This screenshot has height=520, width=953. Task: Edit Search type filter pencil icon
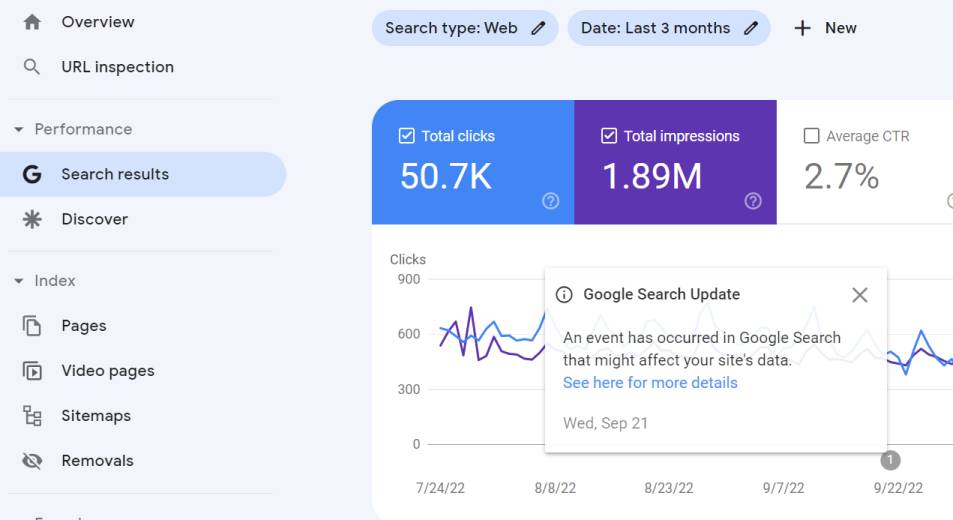coord(538,28)
